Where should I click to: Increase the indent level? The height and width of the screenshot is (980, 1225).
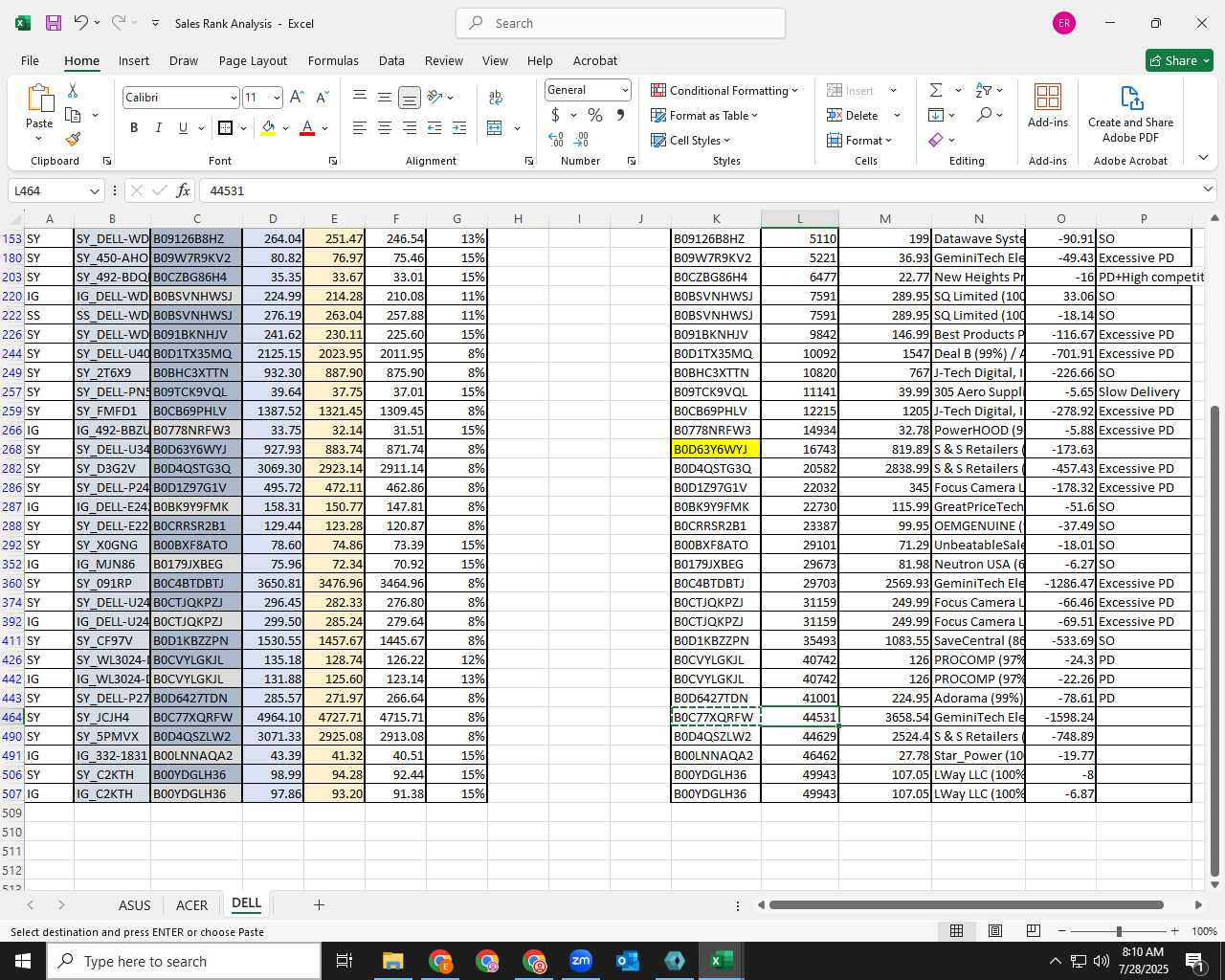[x=459, y=128]
